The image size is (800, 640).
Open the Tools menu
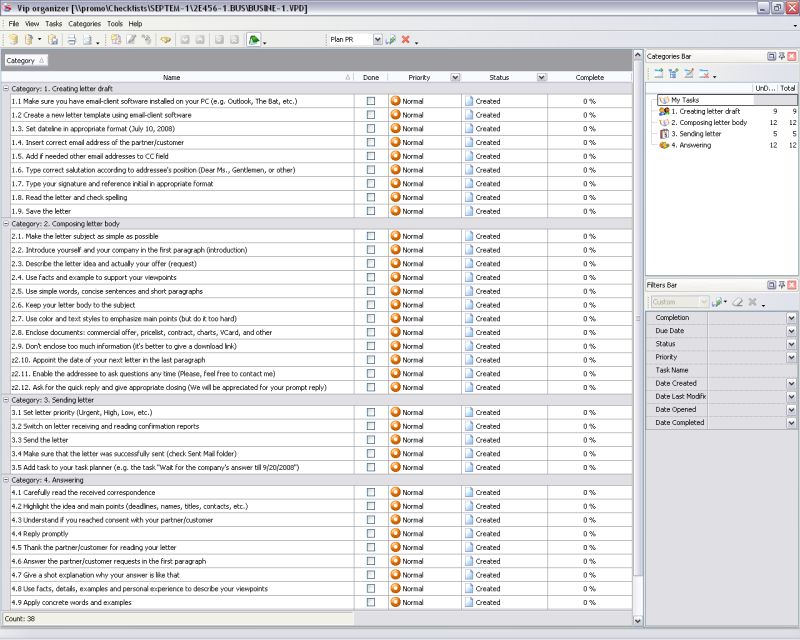[115, 23]
